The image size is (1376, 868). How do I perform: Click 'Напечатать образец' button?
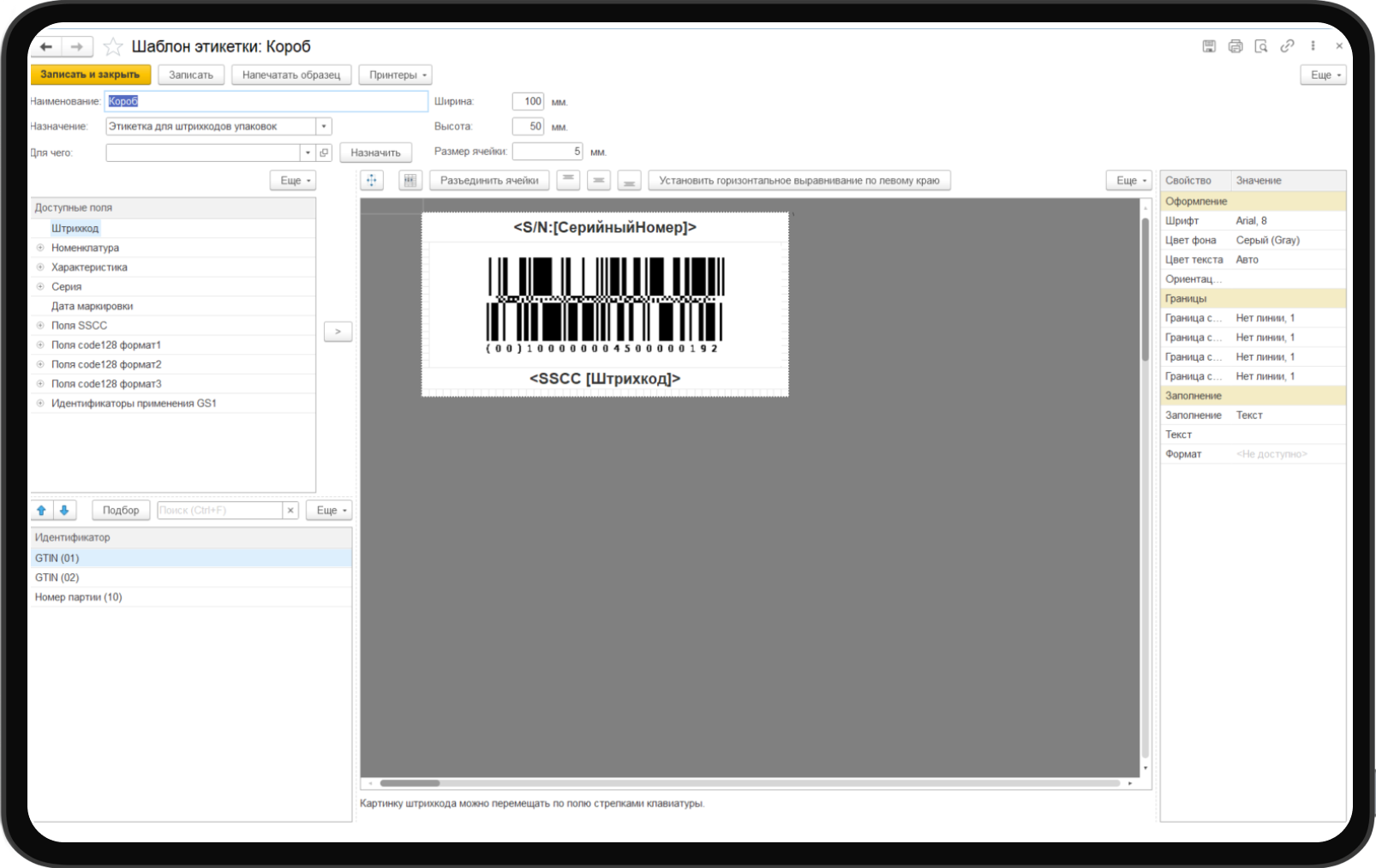(x=291, y=75)
